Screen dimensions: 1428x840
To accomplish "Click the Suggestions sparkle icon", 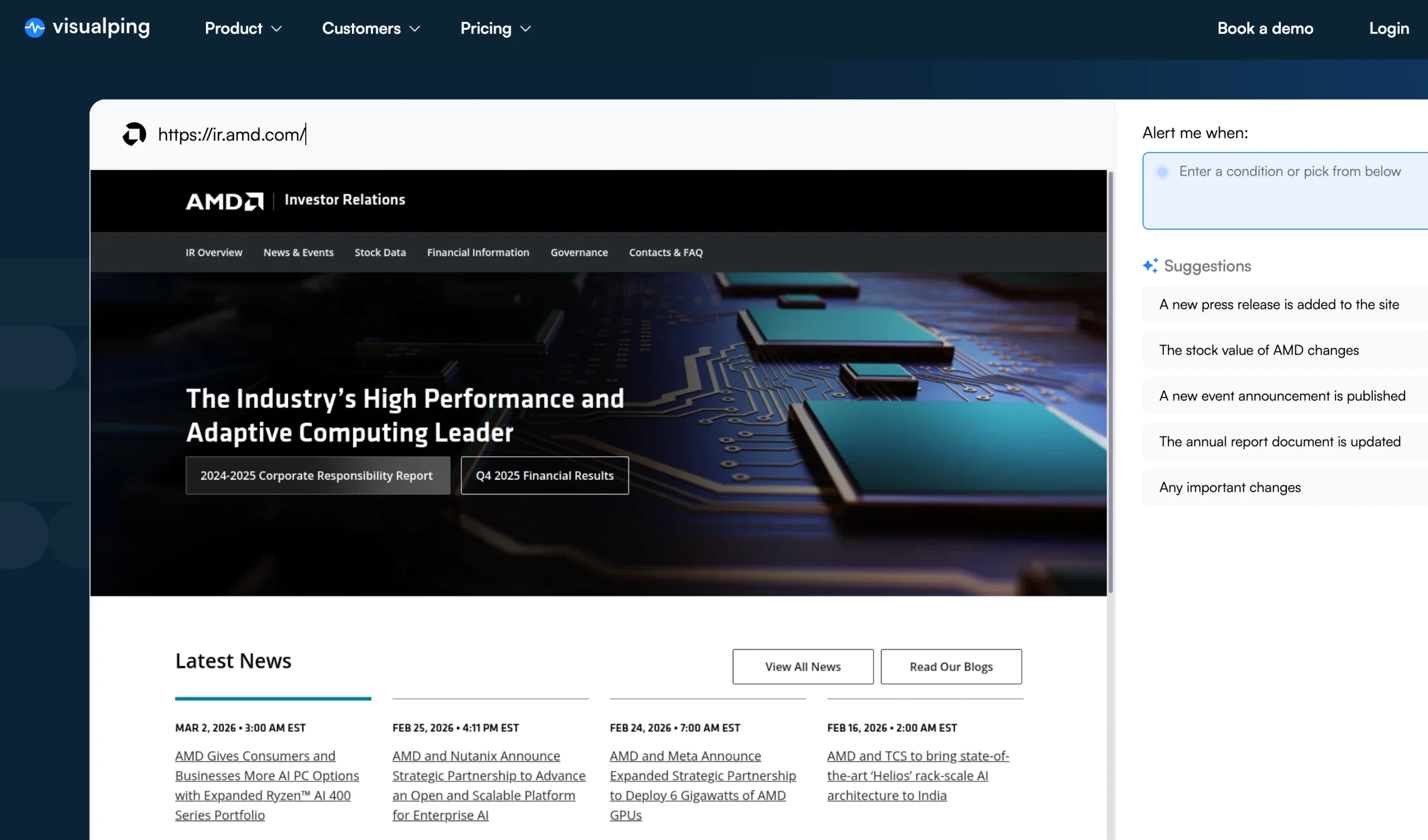I will point(1150,265).
